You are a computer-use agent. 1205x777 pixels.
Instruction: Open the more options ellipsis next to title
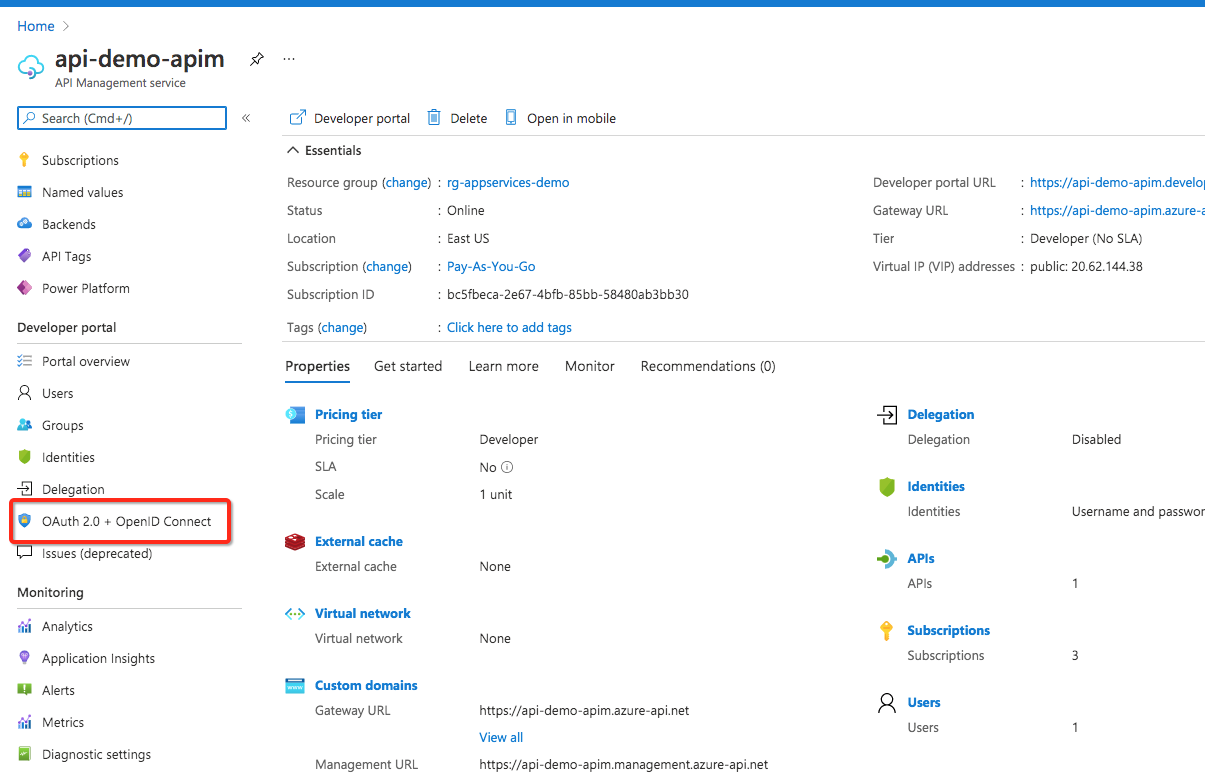click(289, 59)
